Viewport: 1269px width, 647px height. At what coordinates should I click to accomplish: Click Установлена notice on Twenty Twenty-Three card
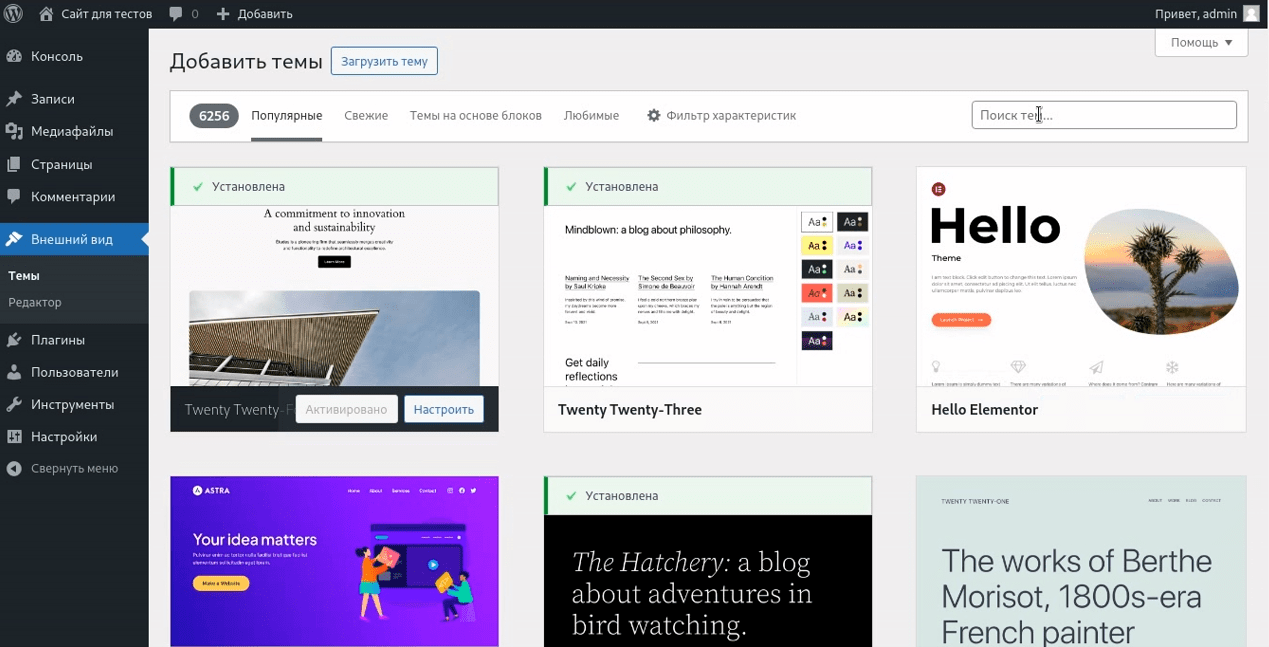tap(708, 187)
